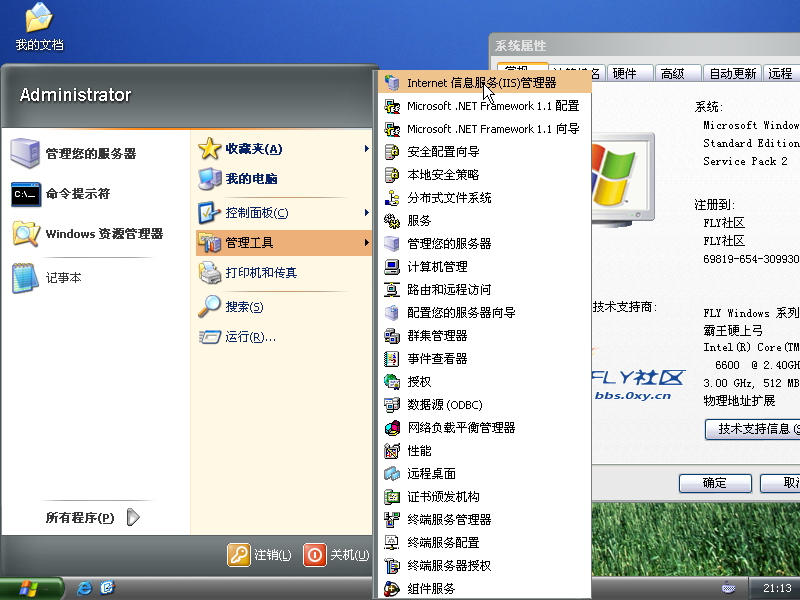Image resolution: width=800 pixels, height=600 pixels.
Task: Choose 搜索(S) in Start menu
Action: pyautogui.click(x=283, y=307)
